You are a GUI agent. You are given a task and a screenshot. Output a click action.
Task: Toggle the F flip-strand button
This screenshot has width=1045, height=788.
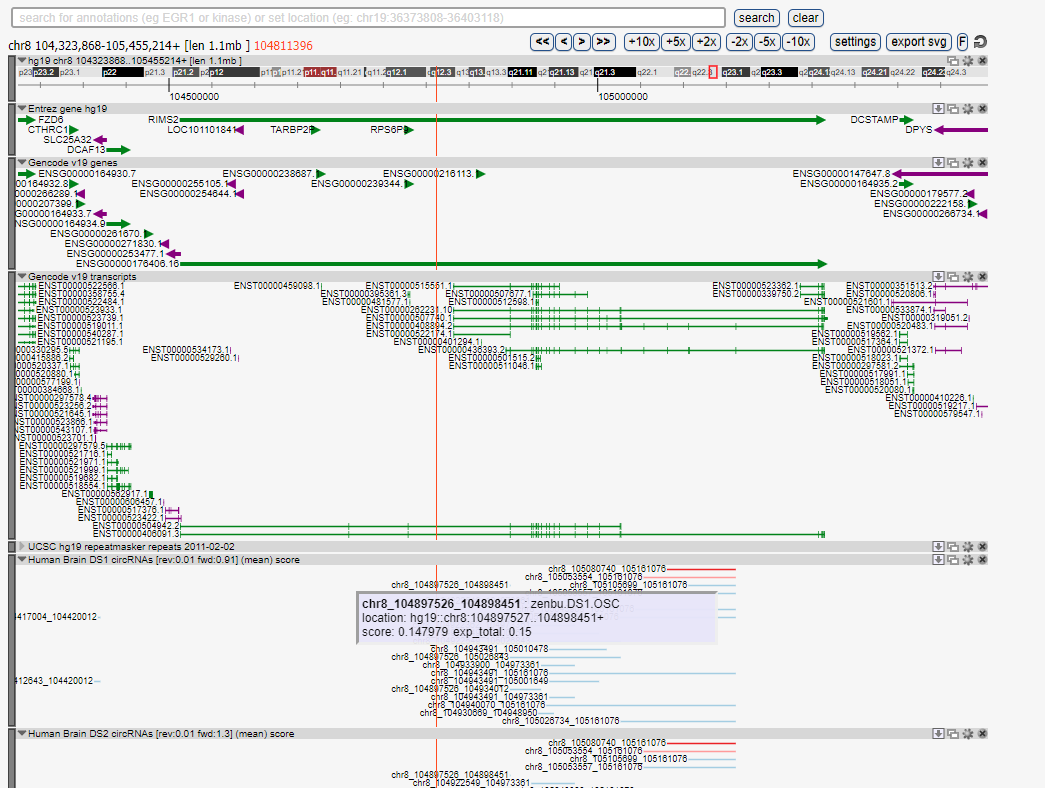pyautogui.click(x=962, y=42)
